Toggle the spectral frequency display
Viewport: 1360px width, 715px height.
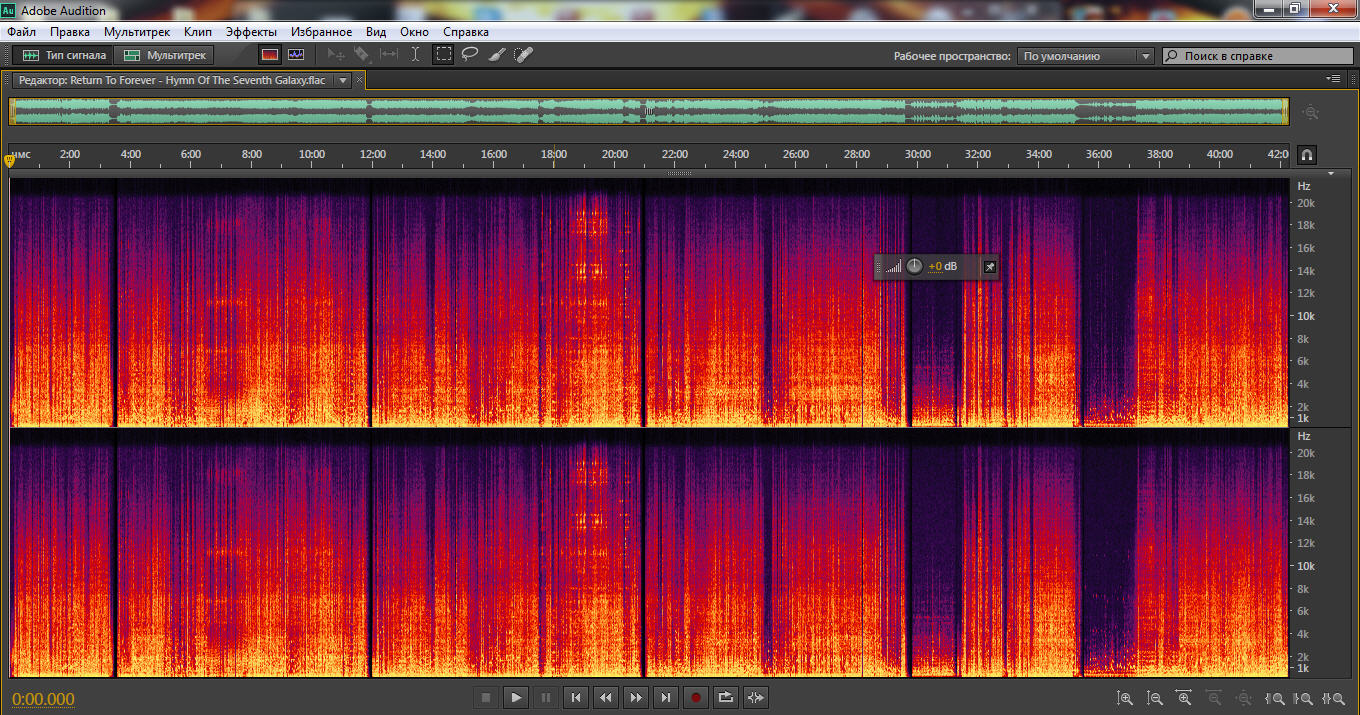tap(270, 55)
